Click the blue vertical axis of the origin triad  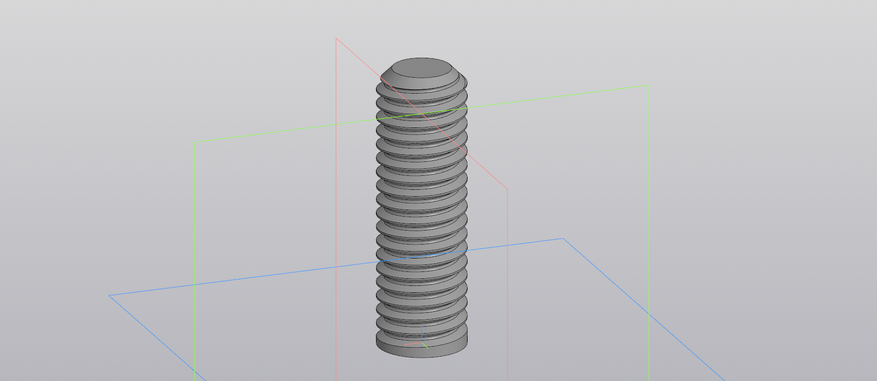tap(421, 332)
